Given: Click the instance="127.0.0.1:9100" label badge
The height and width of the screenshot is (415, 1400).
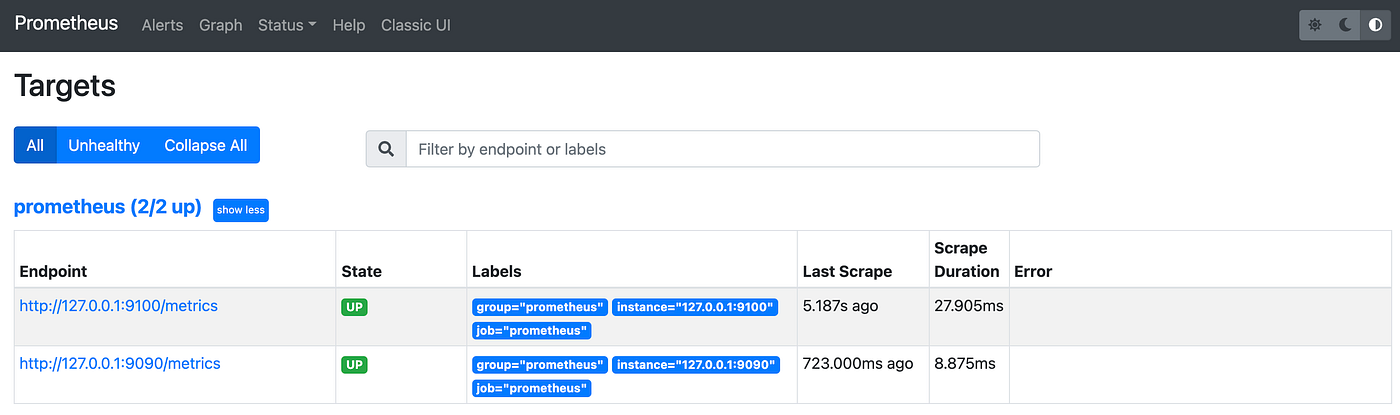Looking at the screenshot, I should point(695,307).
